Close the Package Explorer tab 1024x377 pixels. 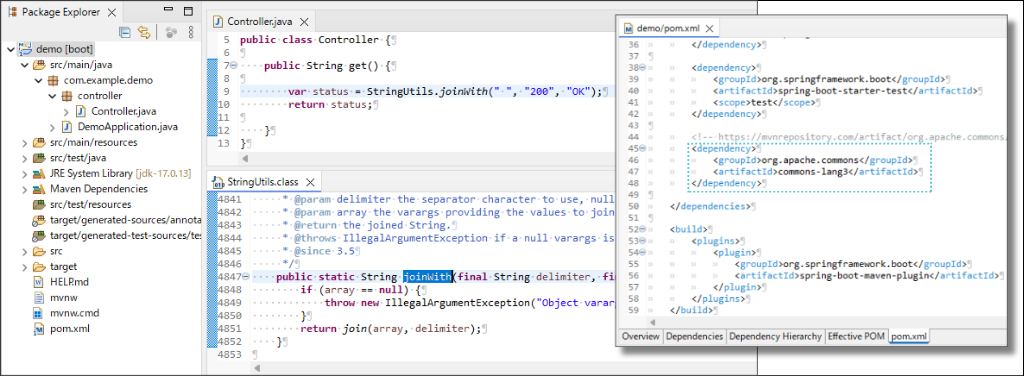click(x=112, y=12)
